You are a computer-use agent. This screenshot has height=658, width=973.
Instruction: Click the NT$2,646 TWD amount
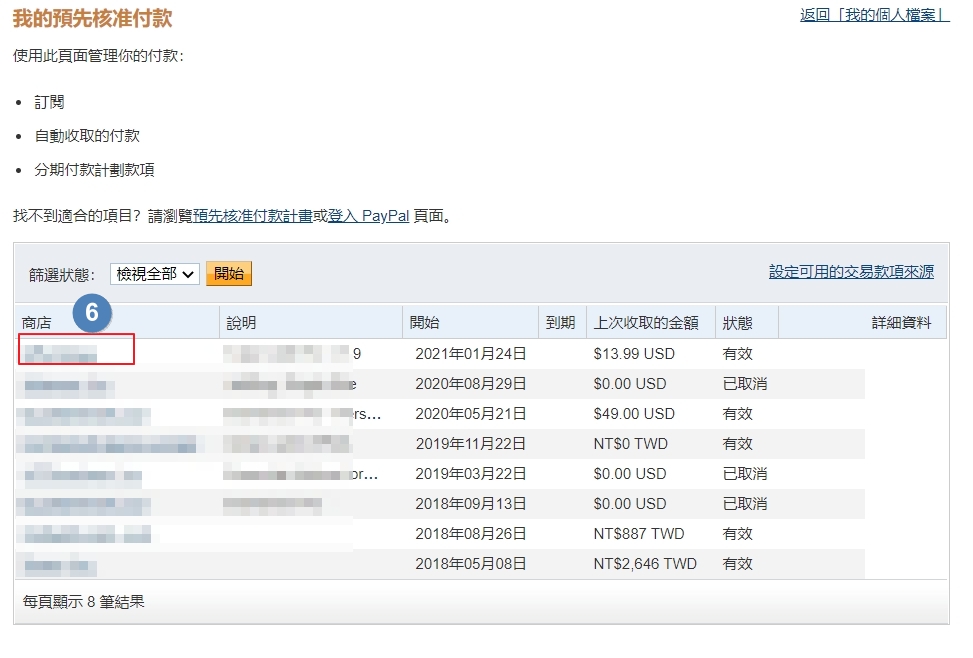point(645,564)
